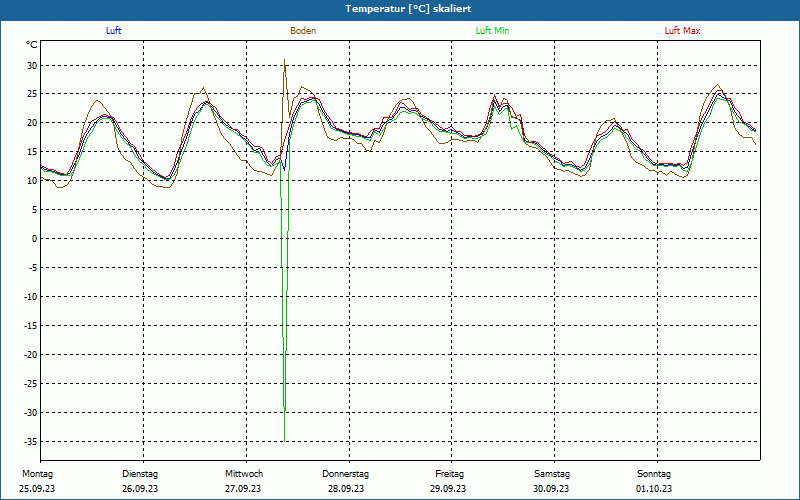Click the 'Donnerstag' day label
This screenshot has width=800, height=500.
(x=345, y=474)
